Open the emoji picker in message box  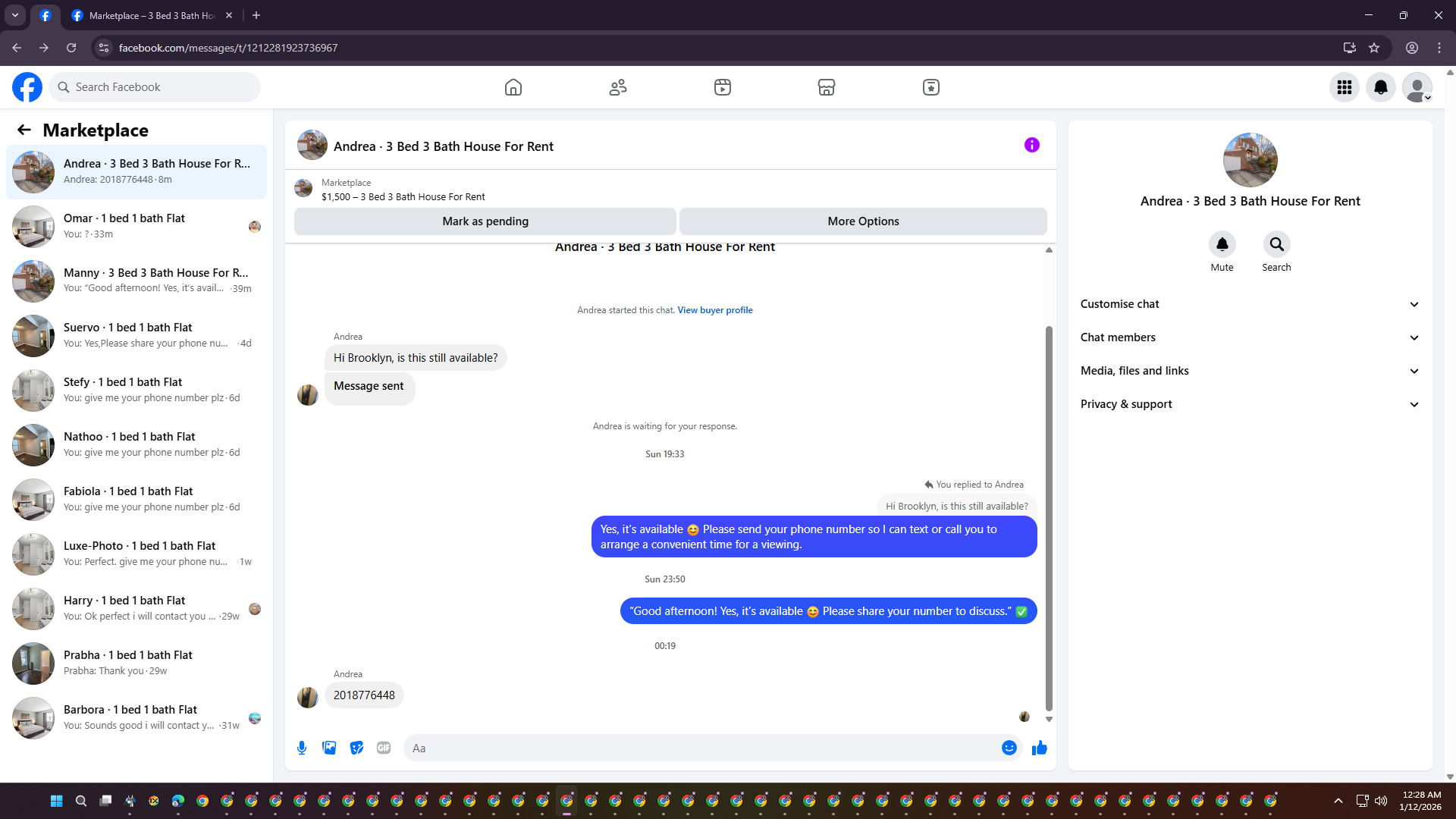click(x=1009, y=748)
